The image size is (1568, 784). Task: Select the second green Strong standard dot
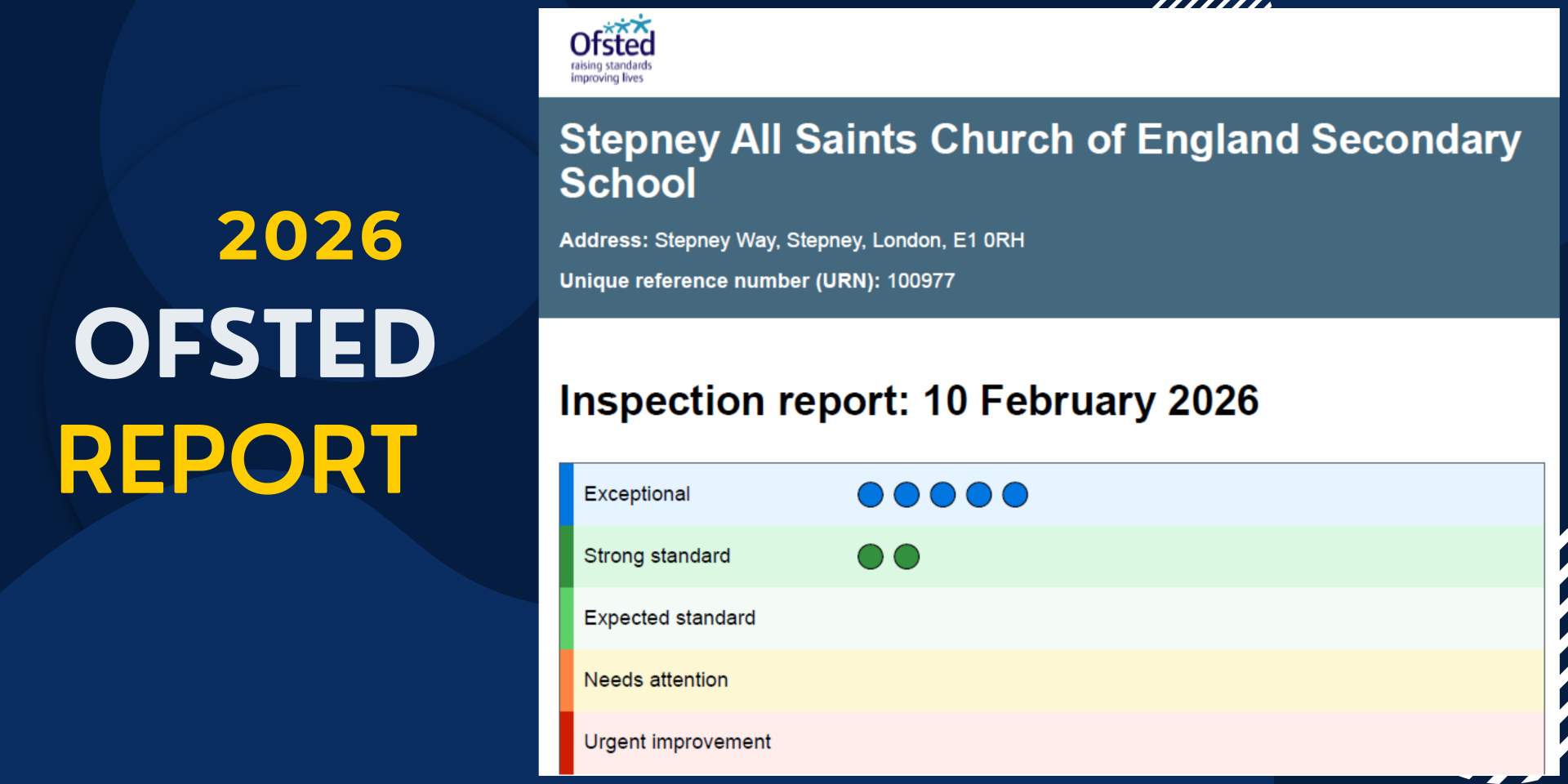906,557
